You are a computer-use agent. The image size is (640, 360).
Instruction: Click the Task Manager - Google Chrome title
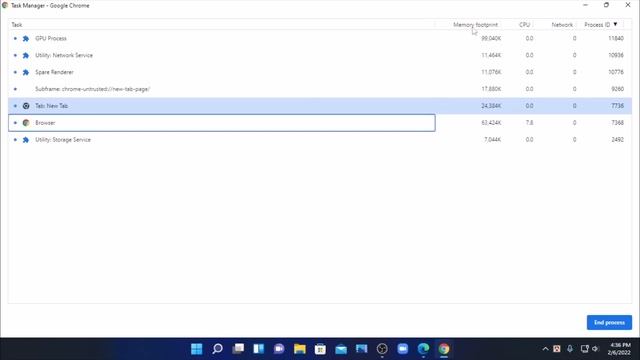[50, 6]
